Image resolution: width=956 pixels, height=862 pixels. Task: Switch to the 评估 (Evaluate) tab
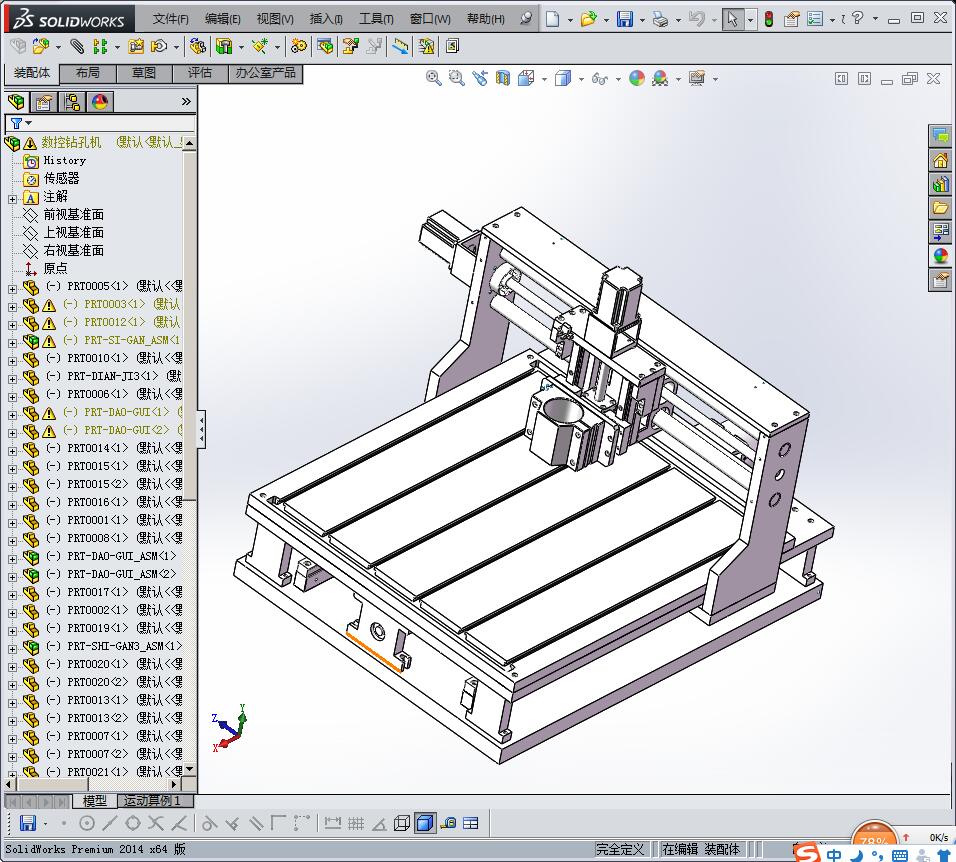199,73
